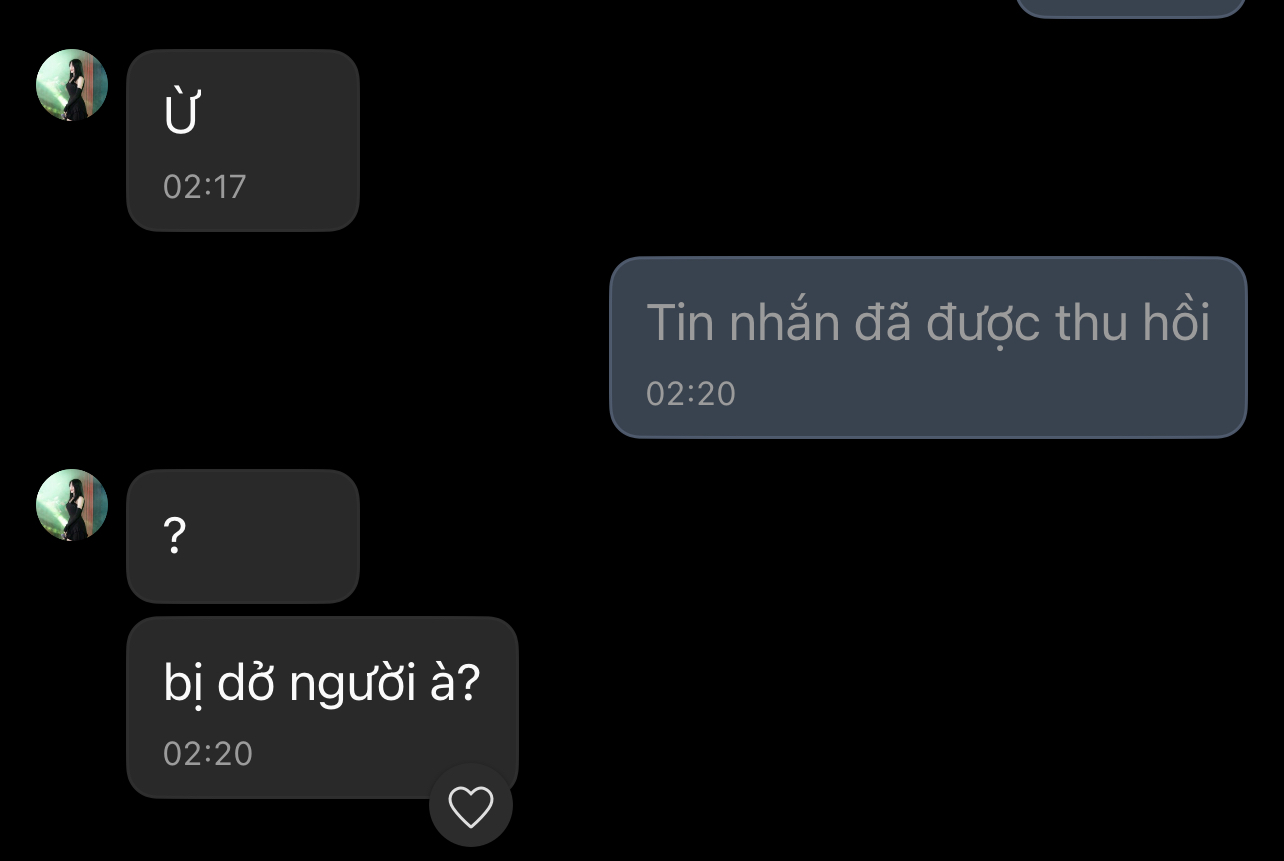Select the "bị dở người à?" message bubble
This screenshot has width=1284, height=861.
(321, 706)
